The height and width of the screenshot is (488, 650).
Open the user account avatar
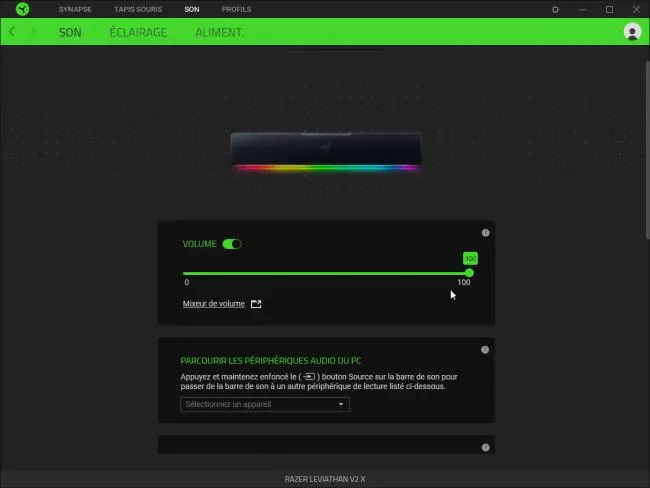coord(632,32)
